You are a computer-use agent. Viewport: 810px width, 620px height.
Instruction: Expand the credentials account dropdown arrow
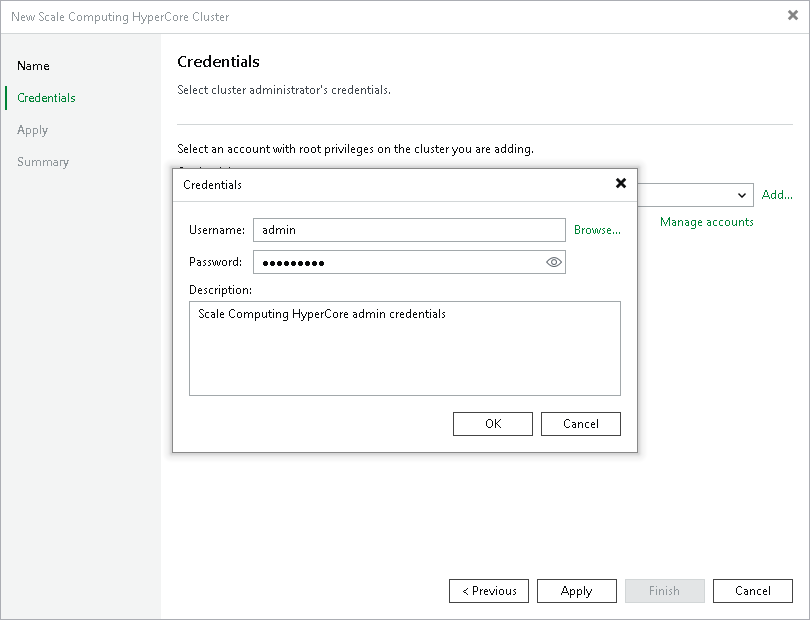(742, 195)
